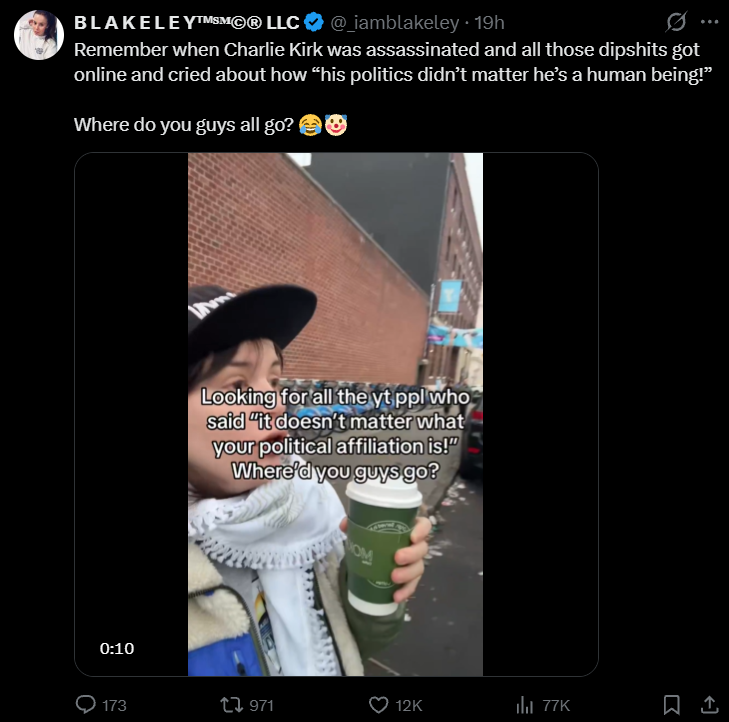The image size is (729, 722).
Task: Click the 12K likes count
Action: pos(409,705)
